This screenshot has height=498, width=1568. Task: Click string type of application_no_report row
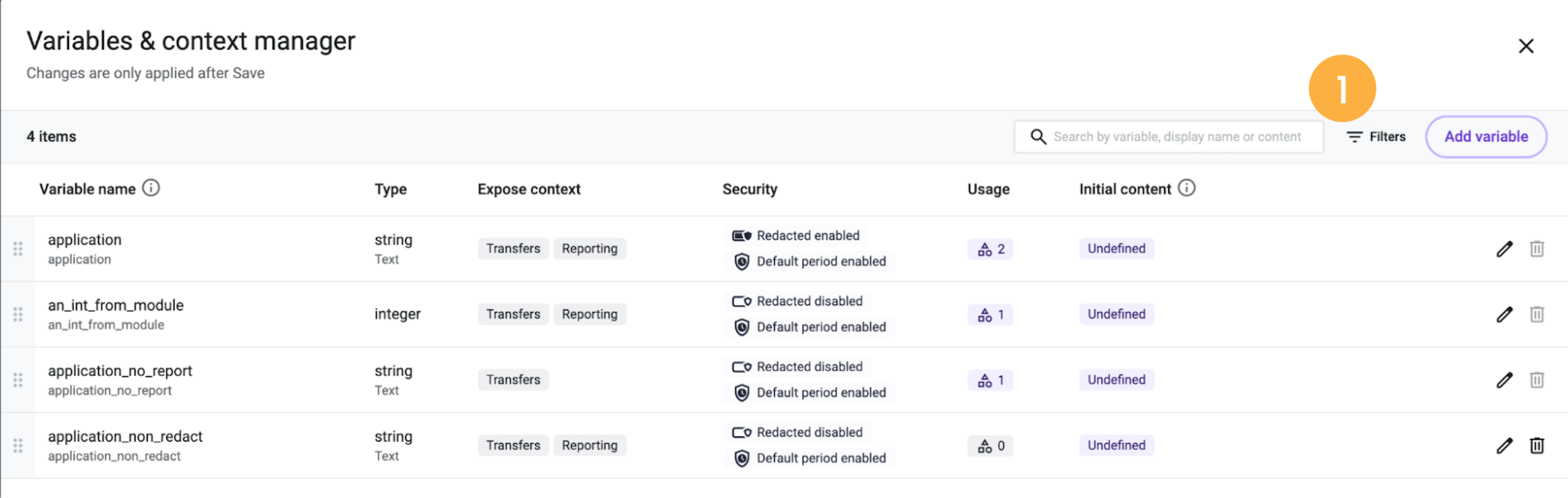coord(393,371)
